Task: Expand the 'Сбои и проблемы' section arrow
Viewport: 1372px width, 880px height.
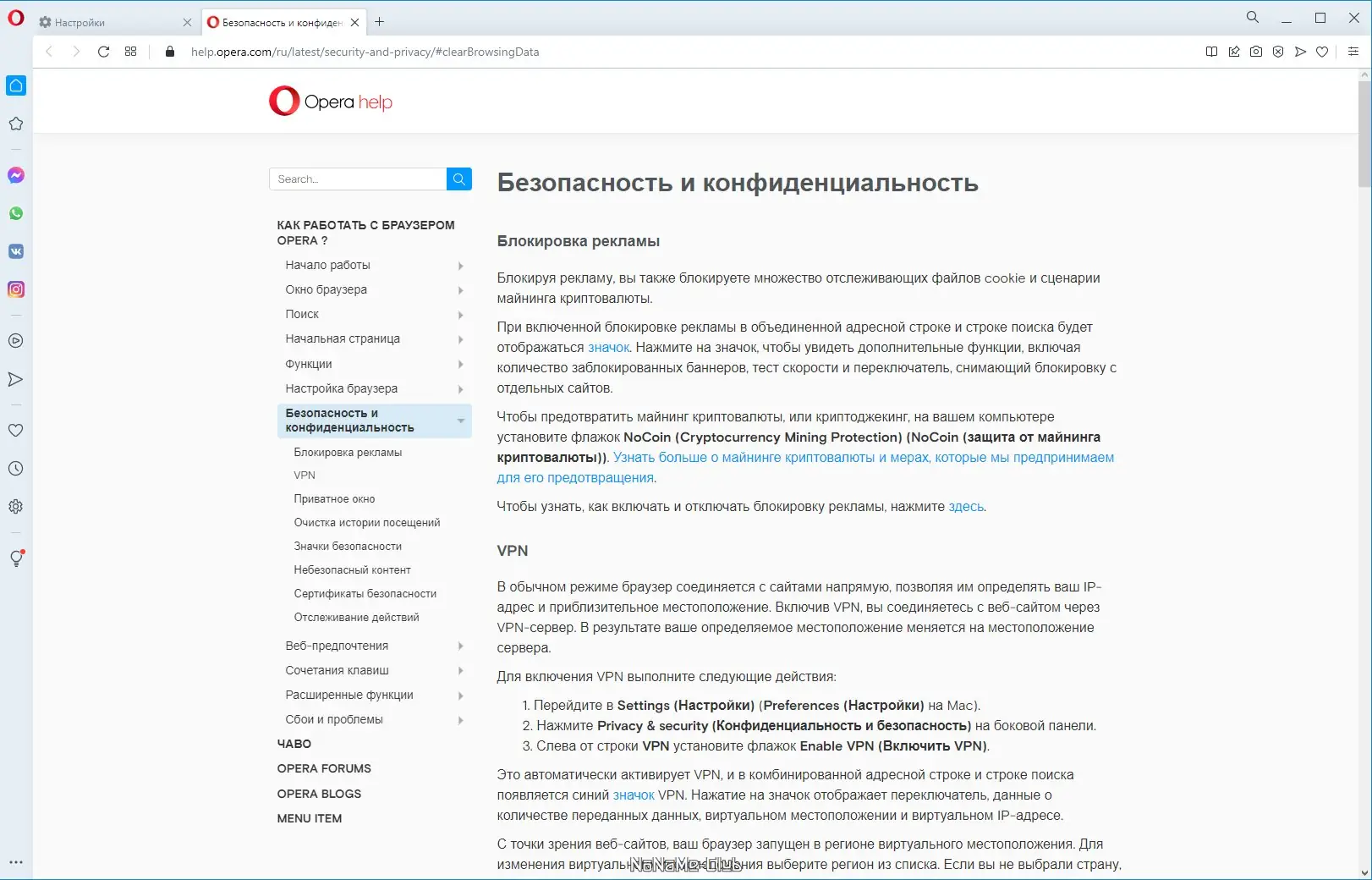Action: tap(461, 720)
